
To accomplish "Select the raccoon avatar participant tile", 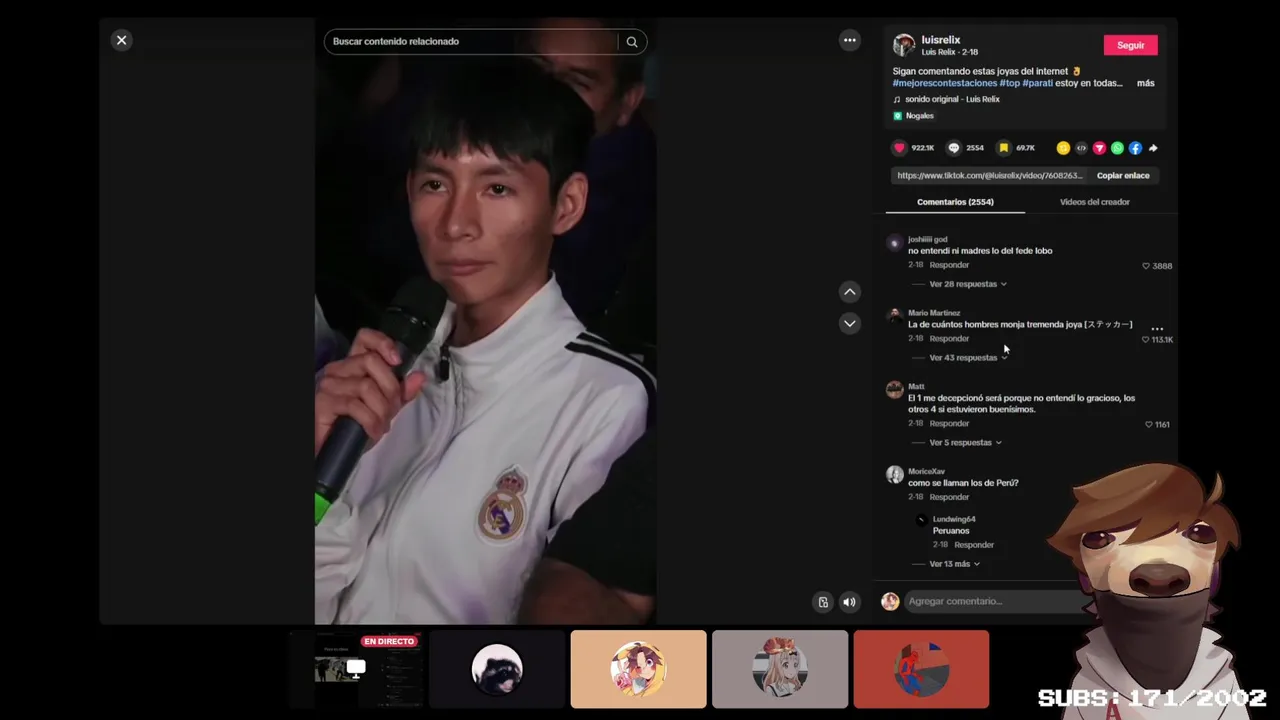I will [x=497, y=669].
